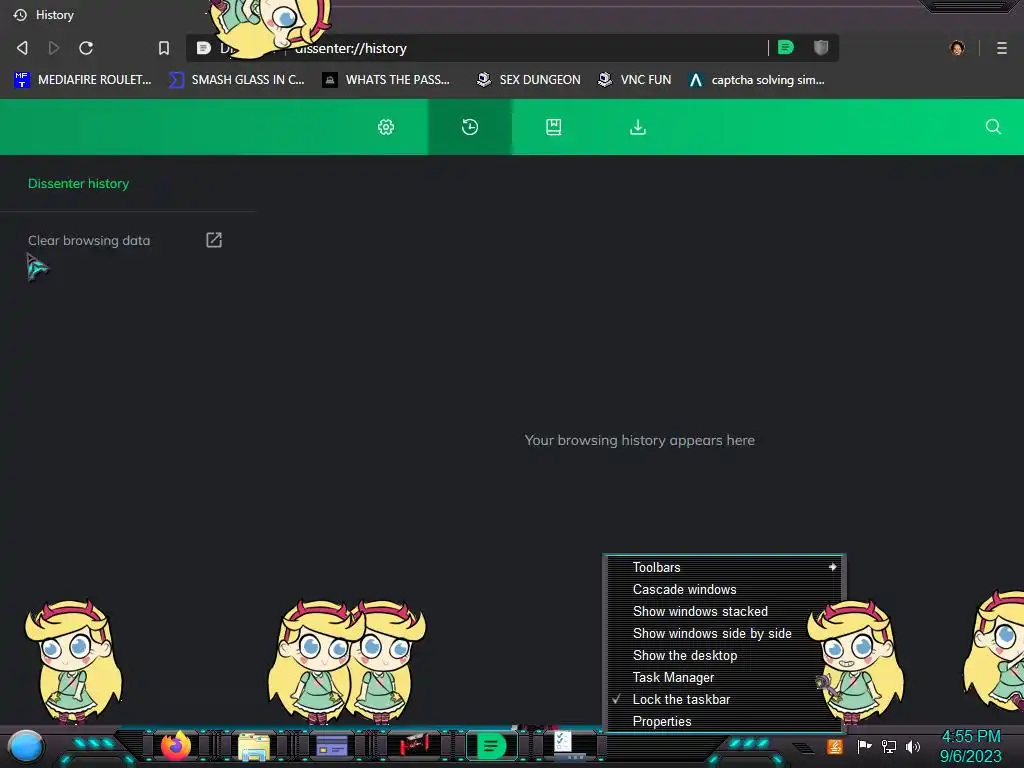Click the orange Java tray icon
Image resolution: width=1024 pixels, height=768 pixels.
pyautogui.click(x=835, y=746)
